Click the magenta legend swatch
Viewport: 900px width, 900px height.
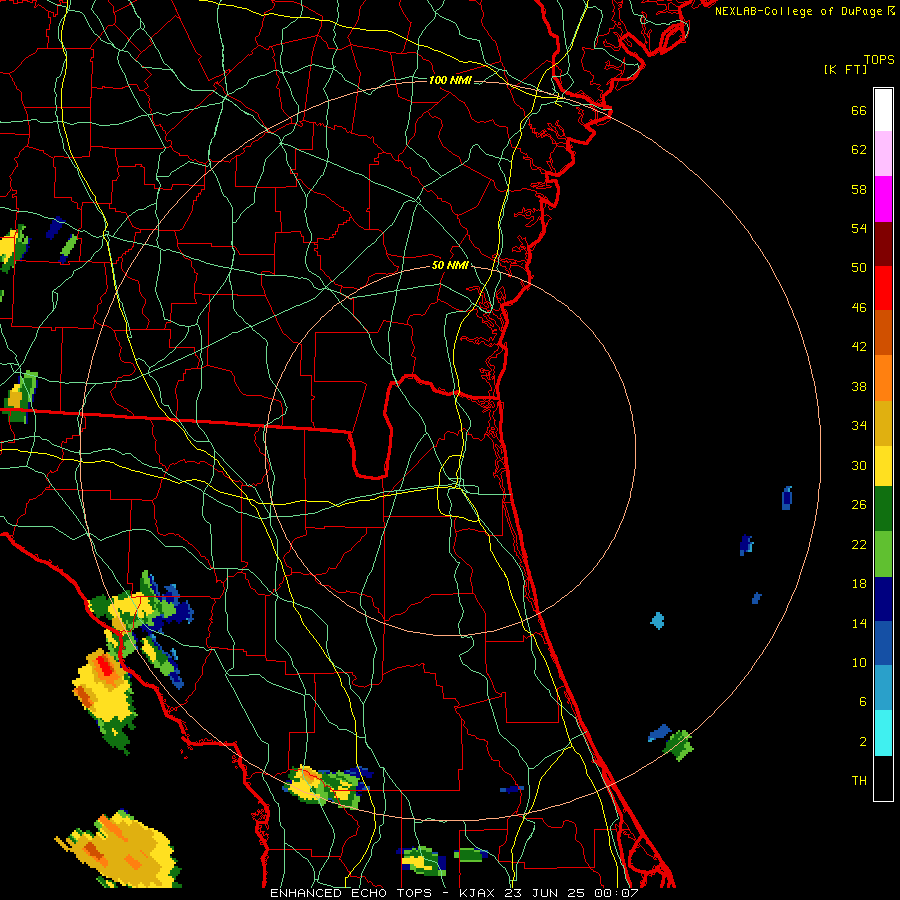coord(883,199)
